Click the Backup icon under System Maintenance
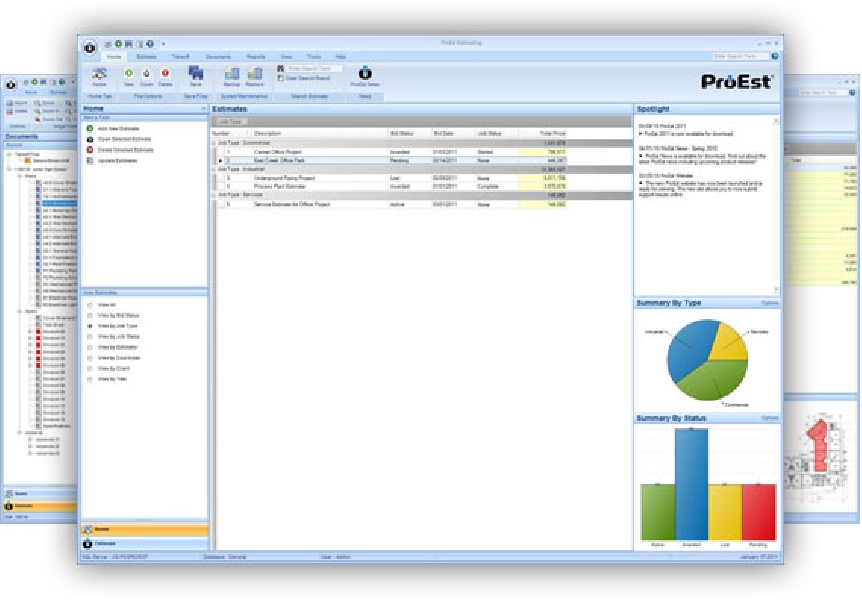 pyautogui.click(x=232, y=76)
